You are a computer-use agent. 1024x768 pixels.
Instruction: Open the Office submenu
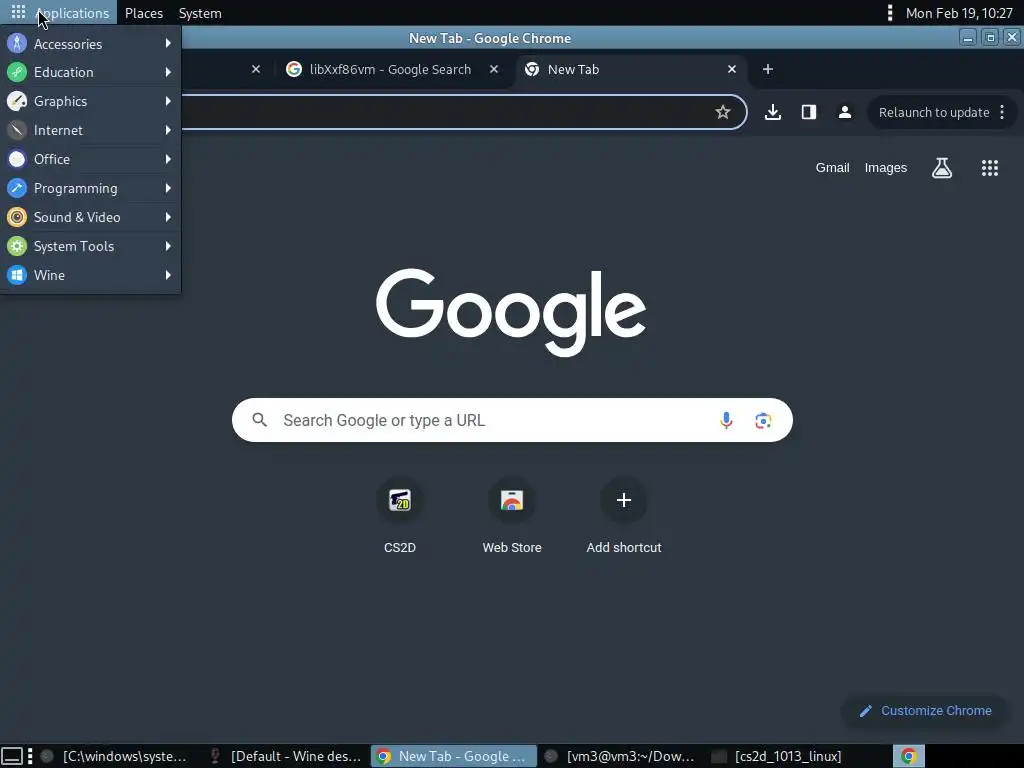point(90,159)
